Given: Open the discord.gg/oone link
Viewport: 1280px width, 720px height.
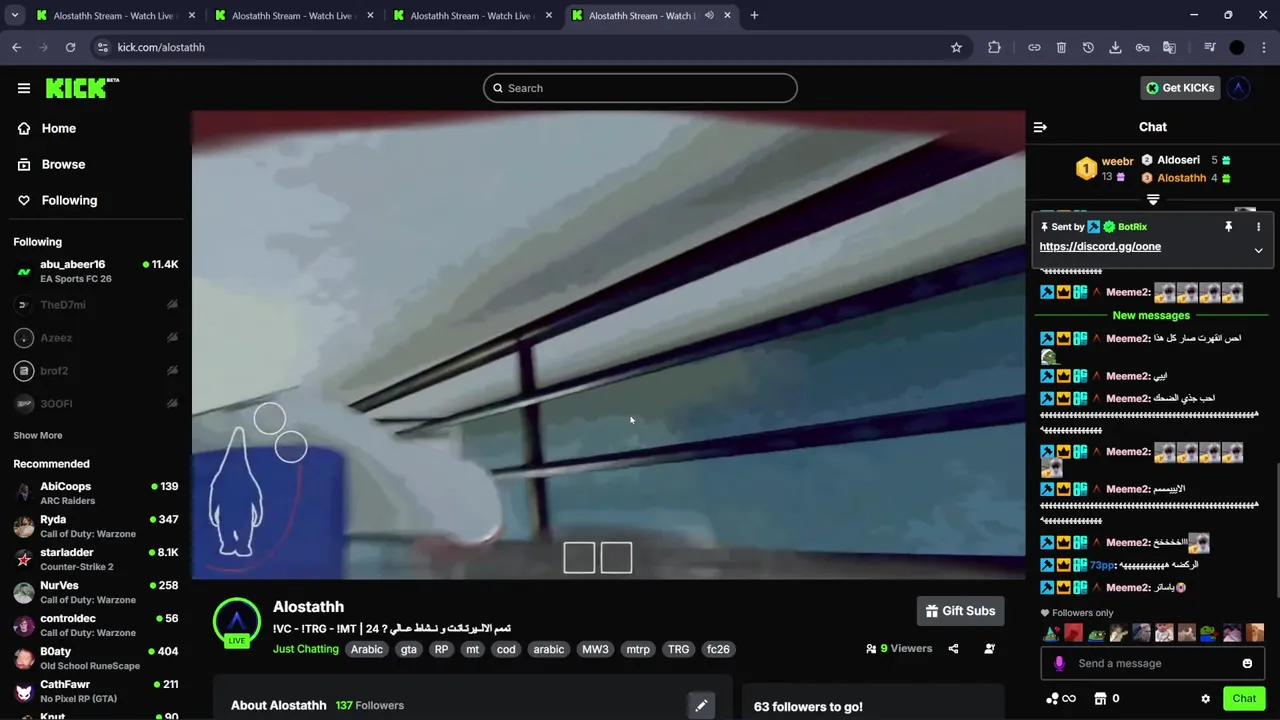Looking at the screenshot, I should pyautogui.click(x=1100, y=246).
